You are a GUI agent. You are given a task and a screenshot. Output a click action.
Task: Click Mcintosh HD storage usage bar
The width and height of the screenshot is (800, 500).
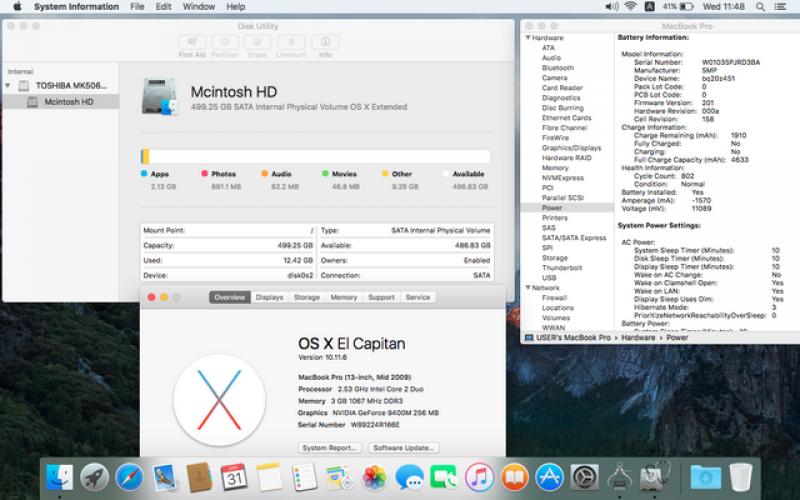coord(315,156)
